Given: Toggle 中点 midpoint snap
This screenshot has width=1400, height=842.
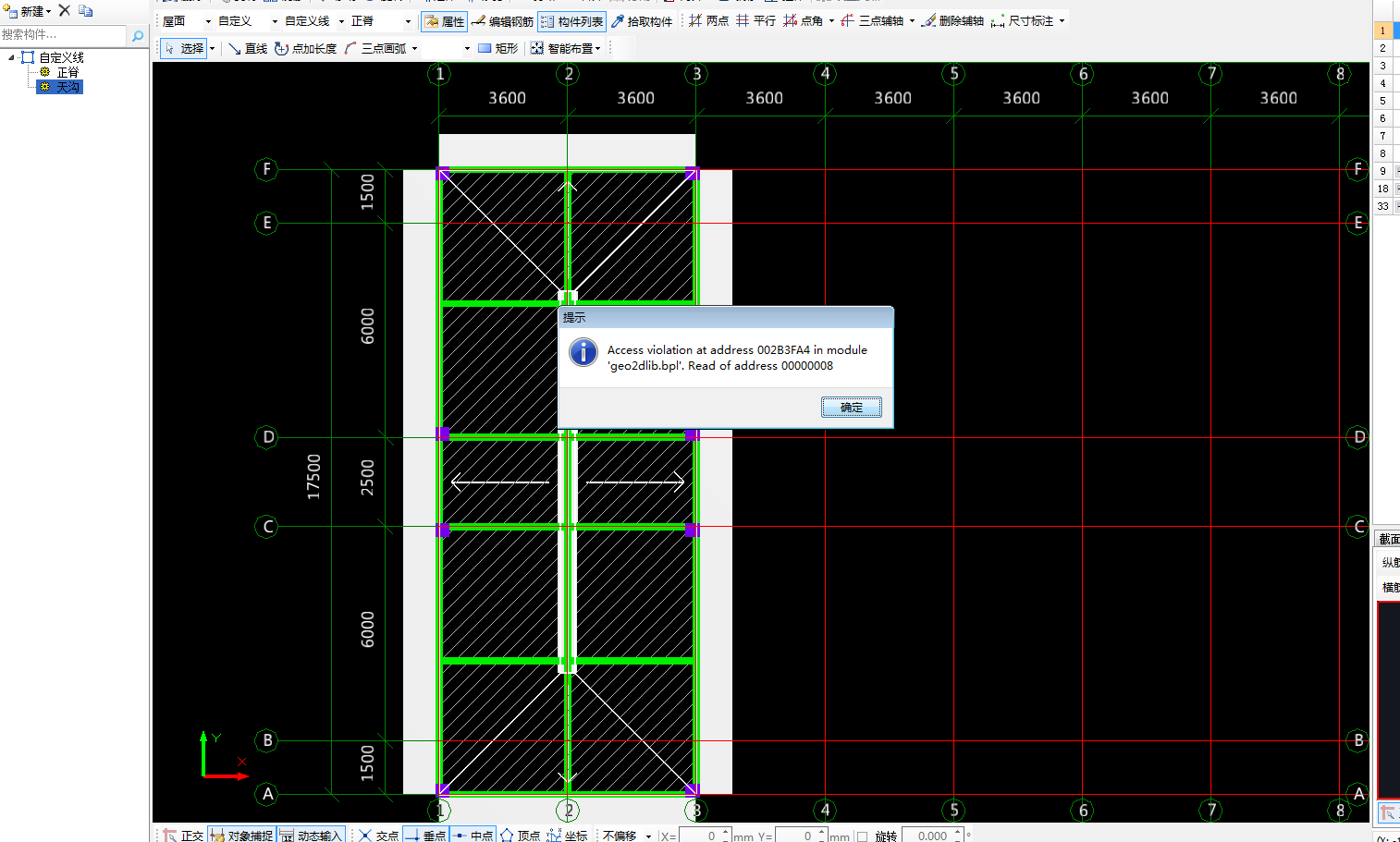Looking at the screenshot, I should [473, 835].
